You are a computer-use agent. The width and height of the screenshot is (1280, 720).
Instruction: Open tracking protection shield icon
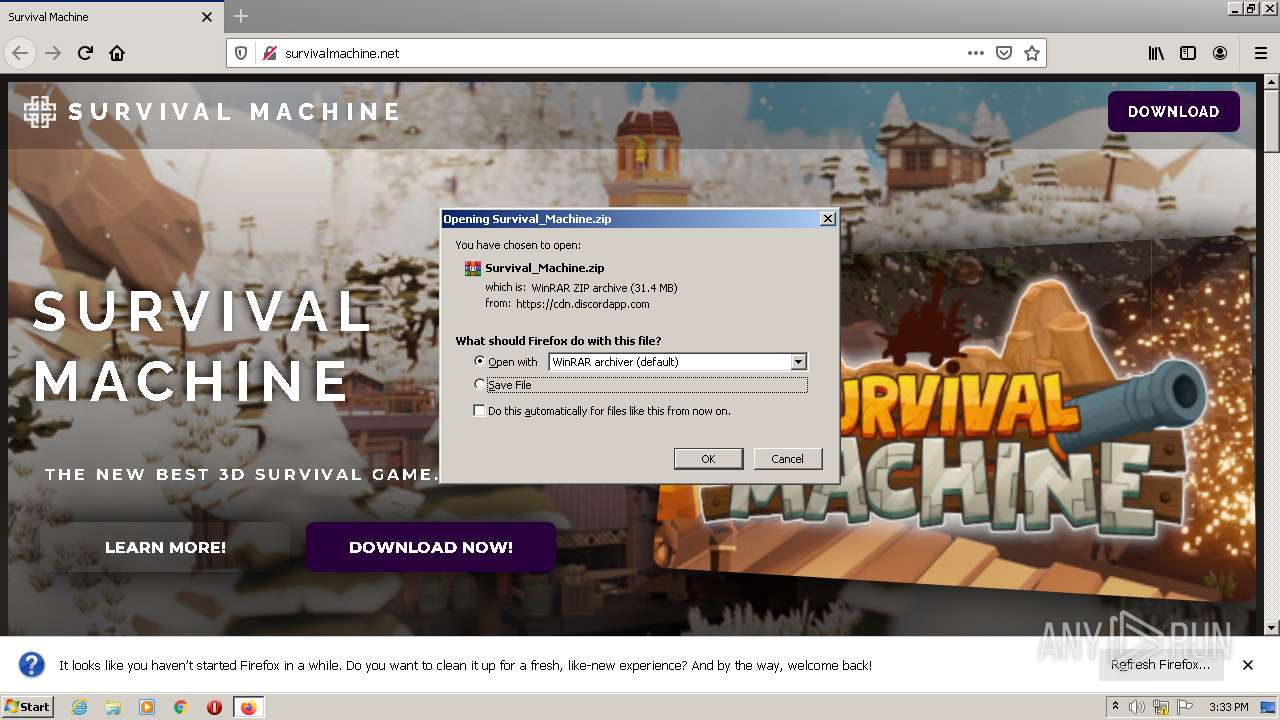(241, 53)
